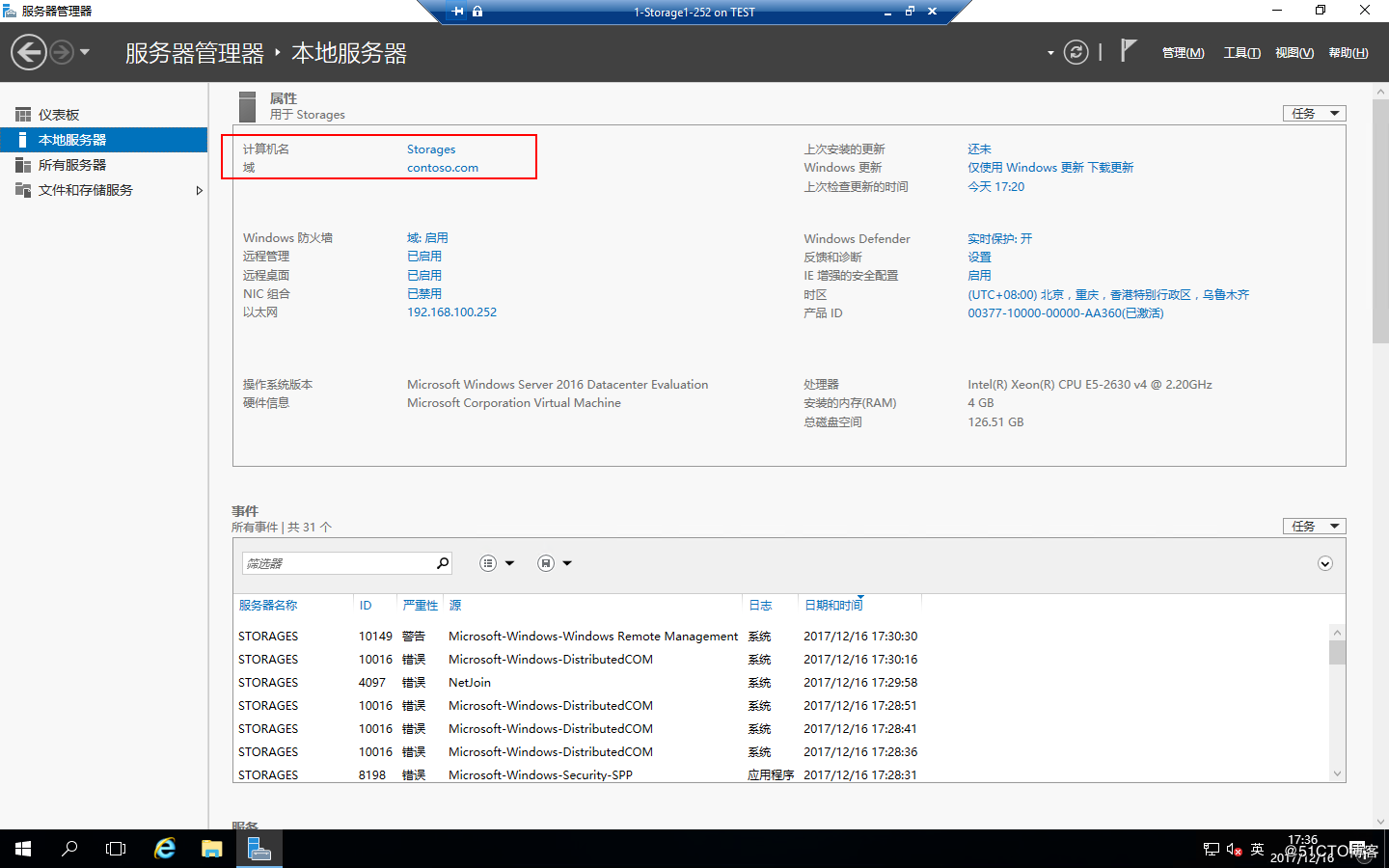Click the Ethernet IP address 192.168.100.252

pos(451,312)
